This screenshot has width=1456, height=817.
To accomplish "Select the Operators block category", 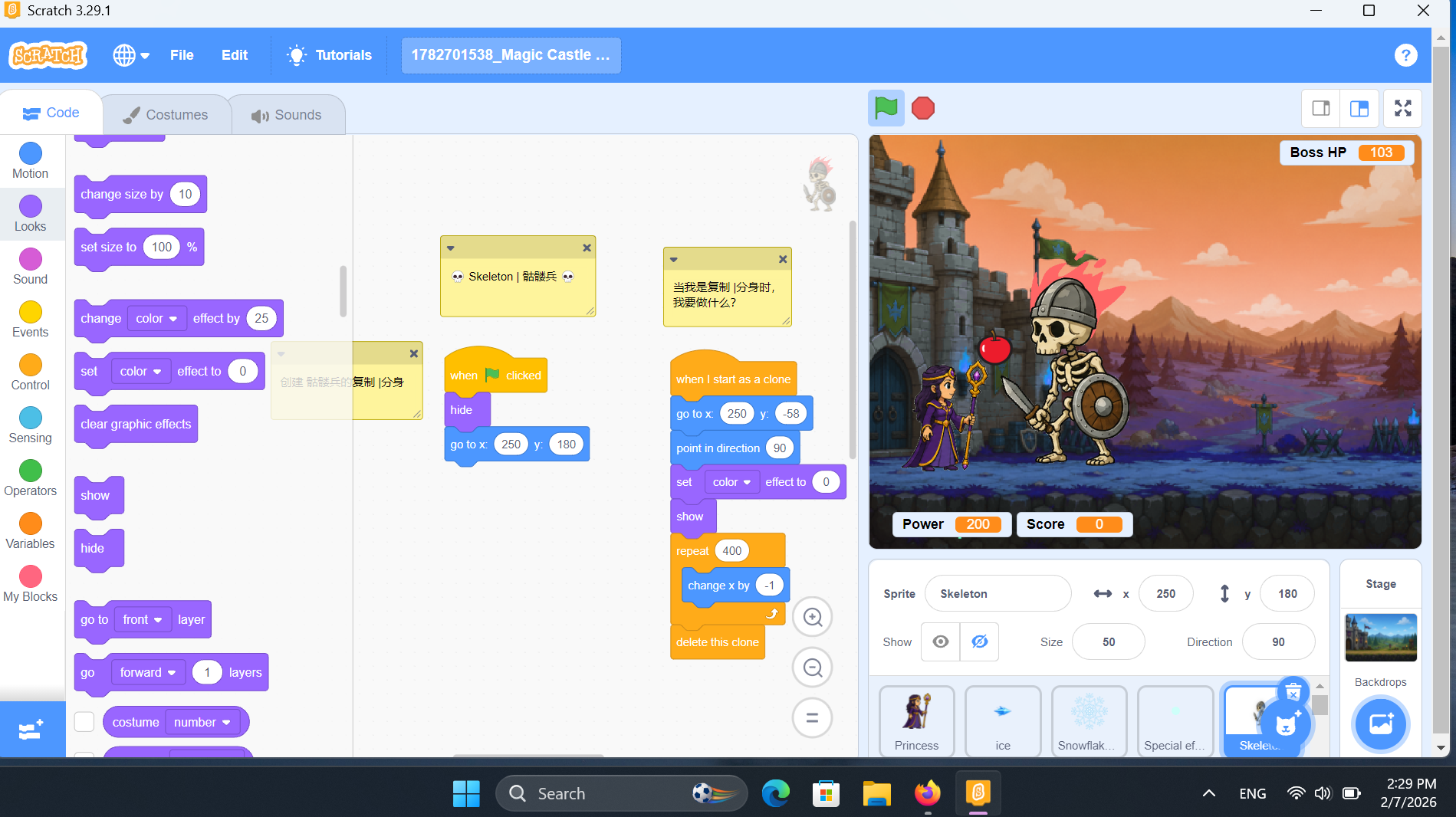I will tap(31, 479).
